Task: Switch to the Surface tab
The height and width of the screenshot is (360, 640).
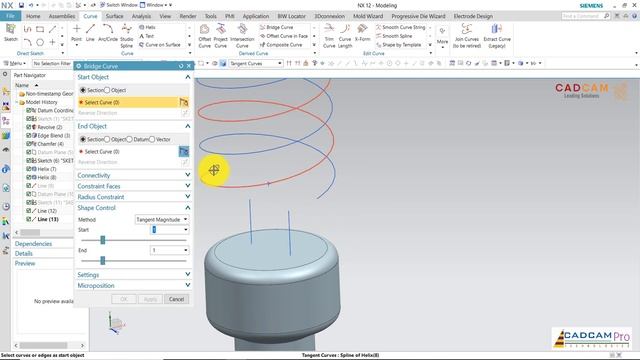Action: click(x=114, y=16)
